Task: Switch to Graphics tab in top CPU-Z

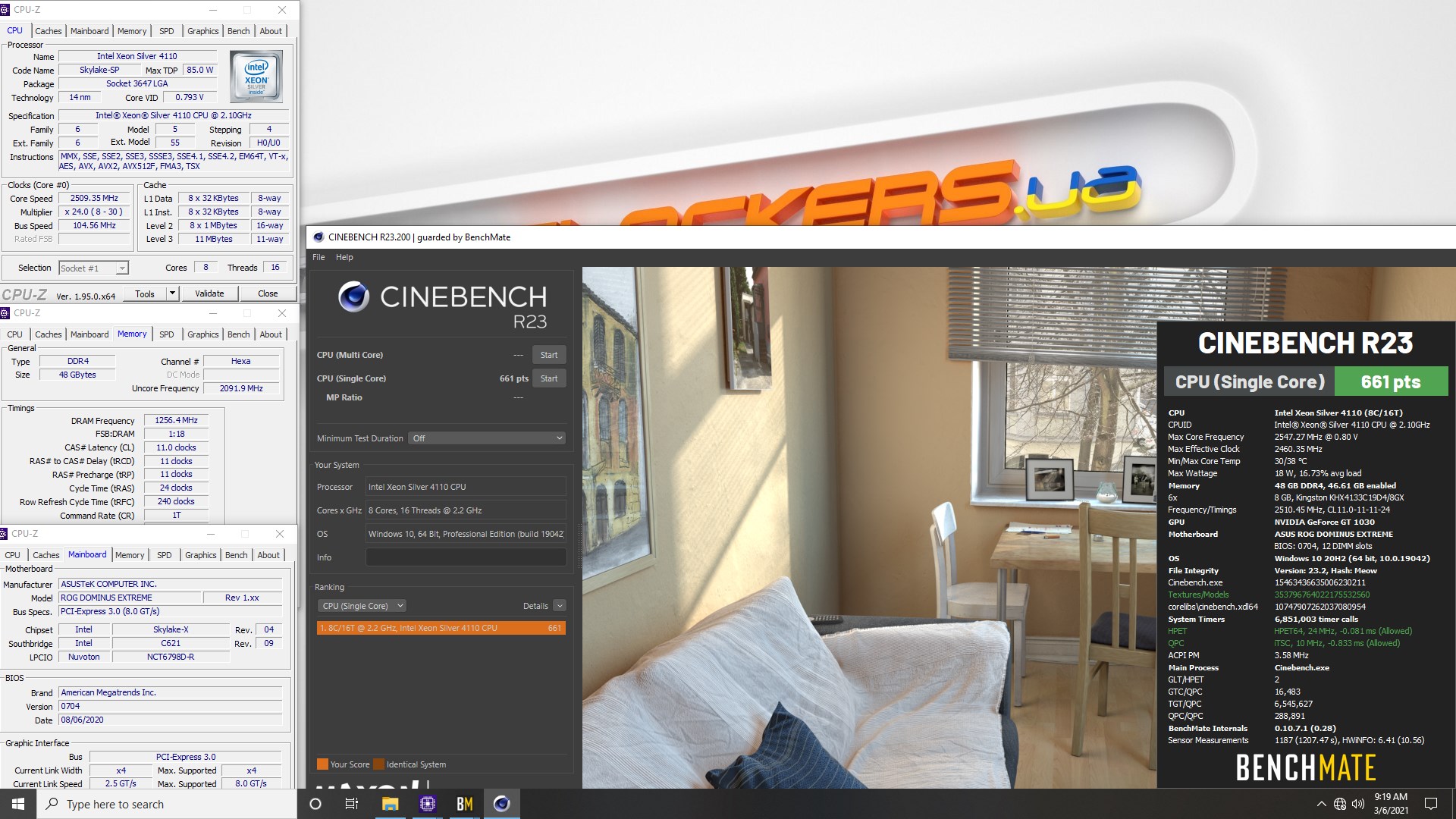Action: pos(202,31)
